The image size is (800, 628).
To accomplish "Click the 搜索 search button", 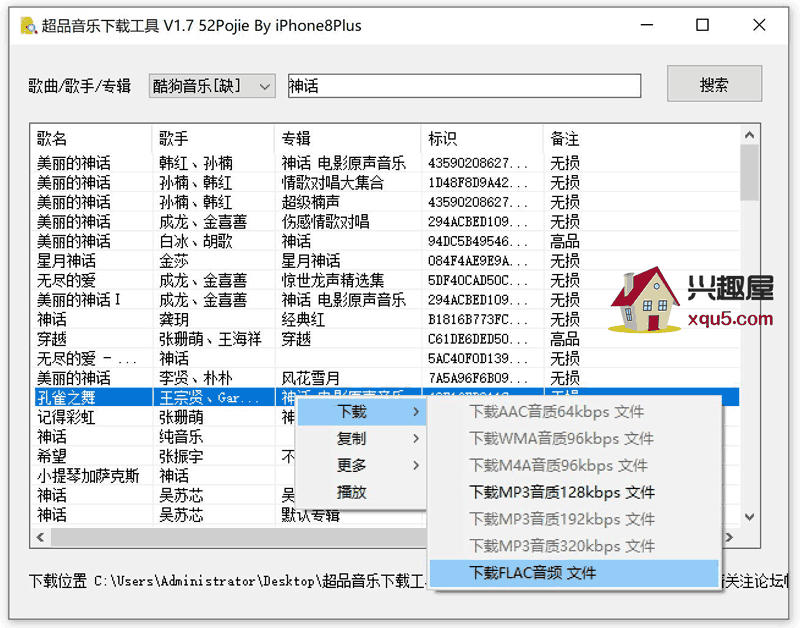I will click(x=714, y=84).
